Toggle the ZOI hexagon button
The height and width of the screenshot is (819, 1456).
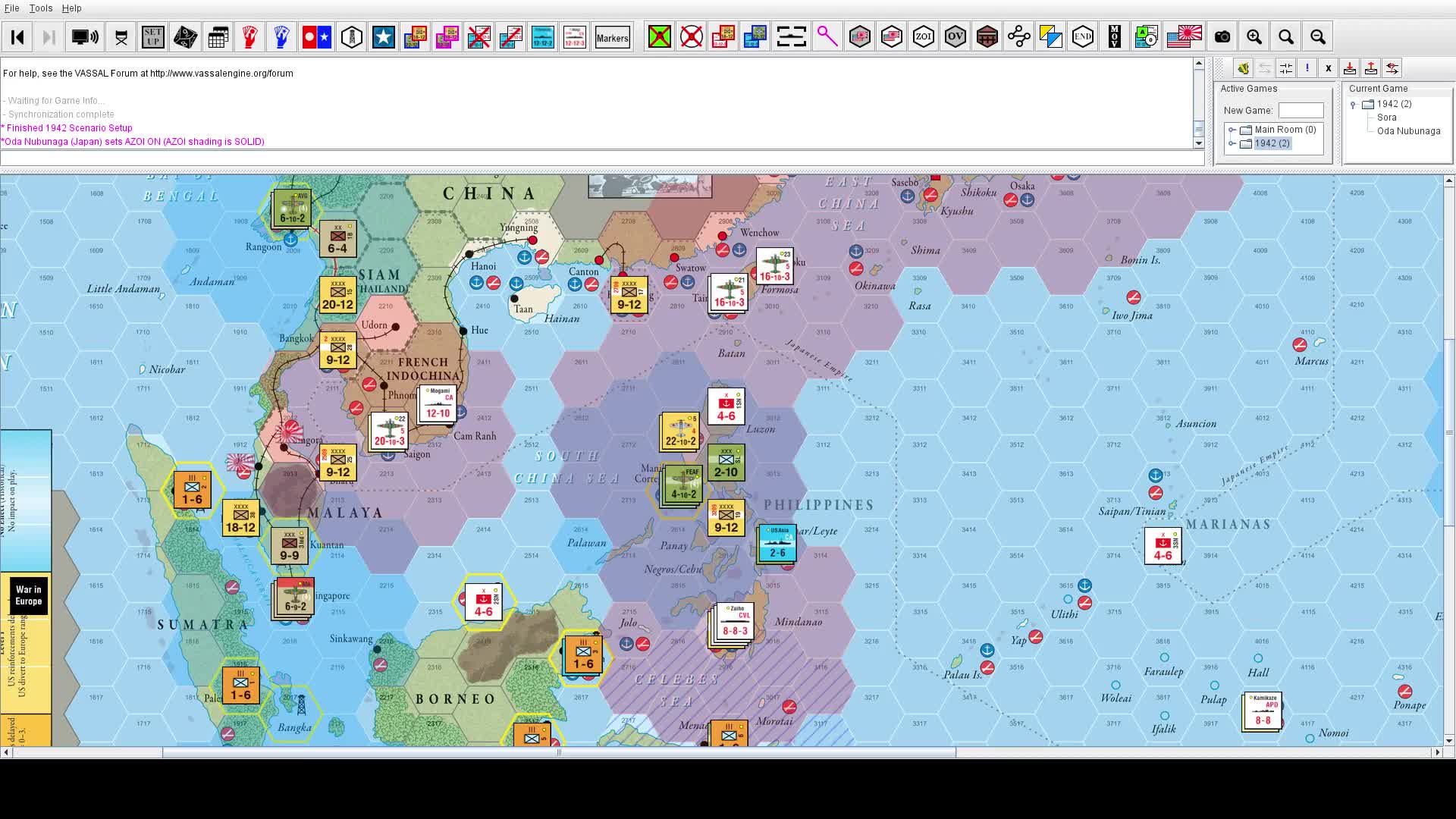pos(924,37)
